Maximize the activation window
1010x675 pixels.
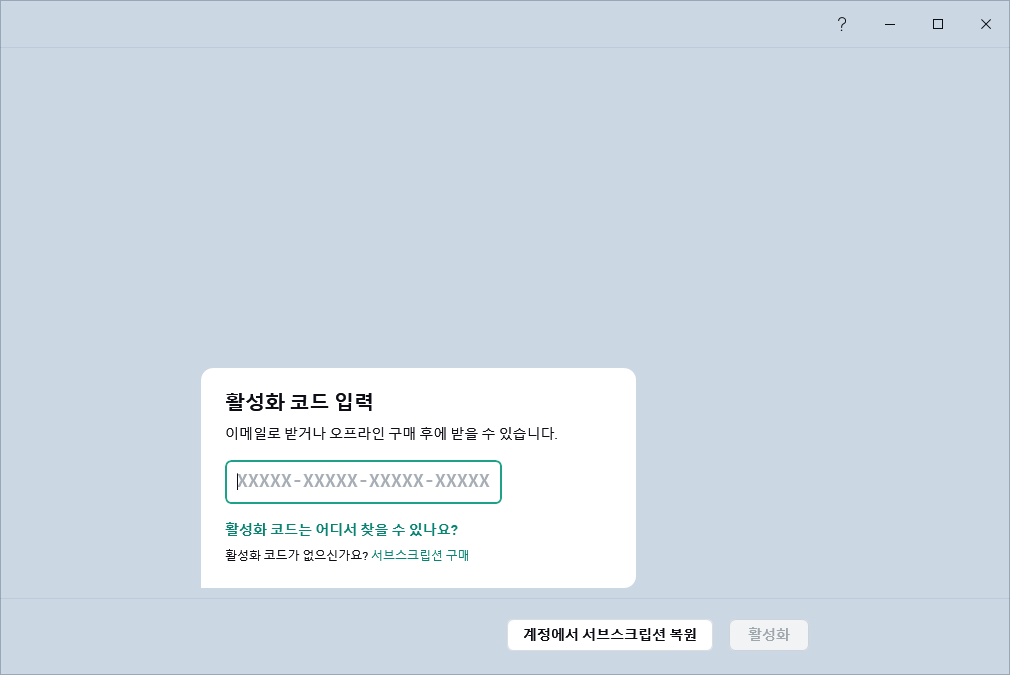[x=938, y=24]
